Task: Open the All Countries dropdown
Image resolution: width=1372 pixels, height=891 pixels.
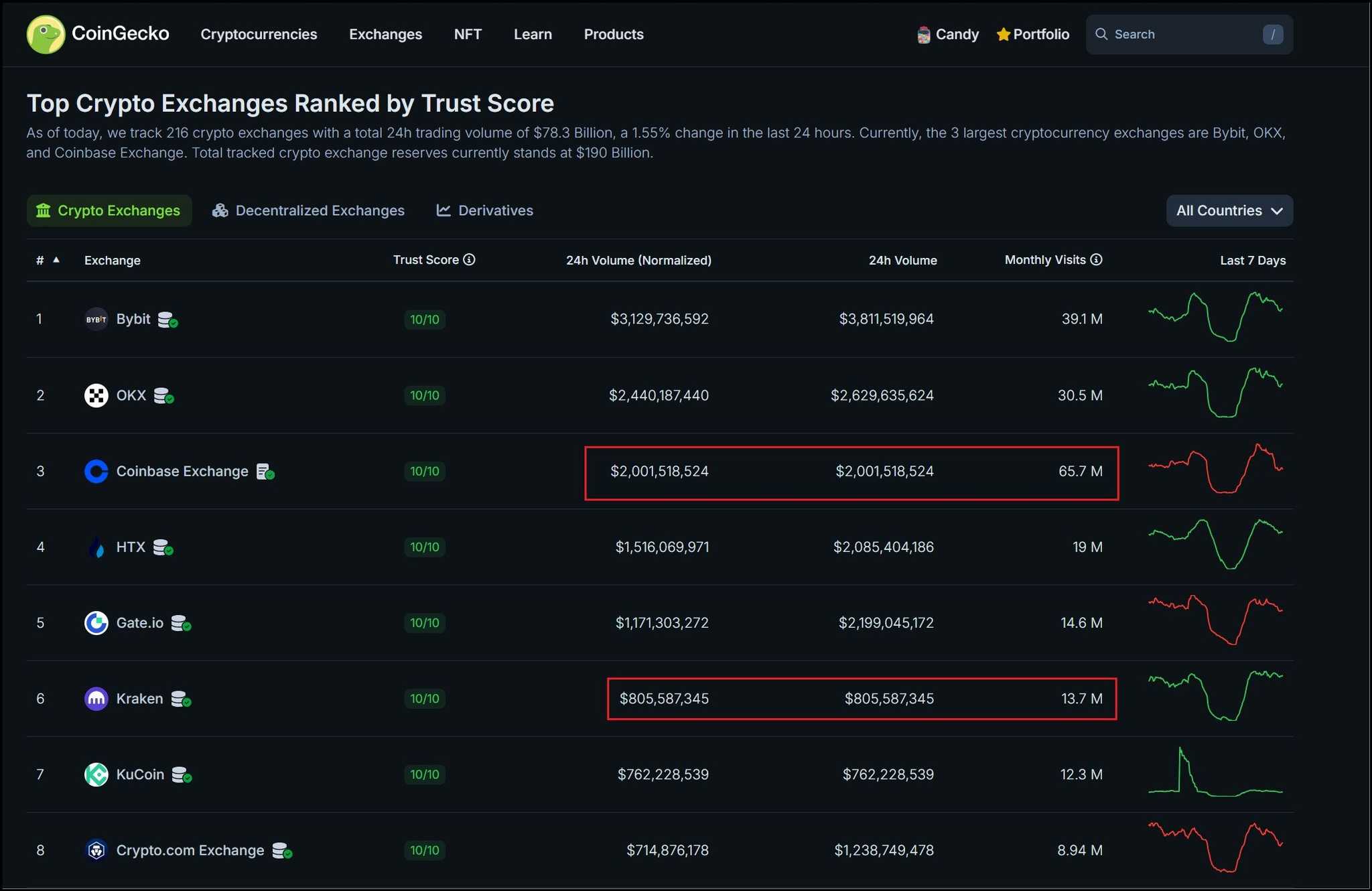Action: click(x=1229, y=210)
